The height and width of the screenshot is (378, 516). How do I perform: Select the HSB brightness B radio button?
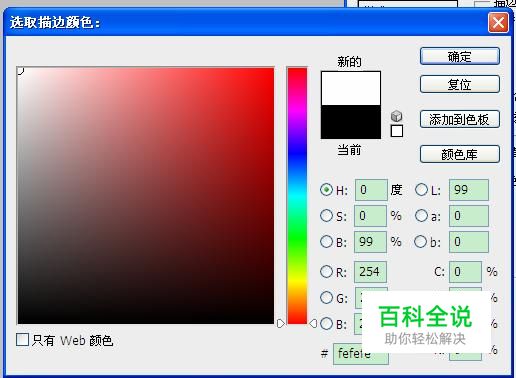(326, 241)
